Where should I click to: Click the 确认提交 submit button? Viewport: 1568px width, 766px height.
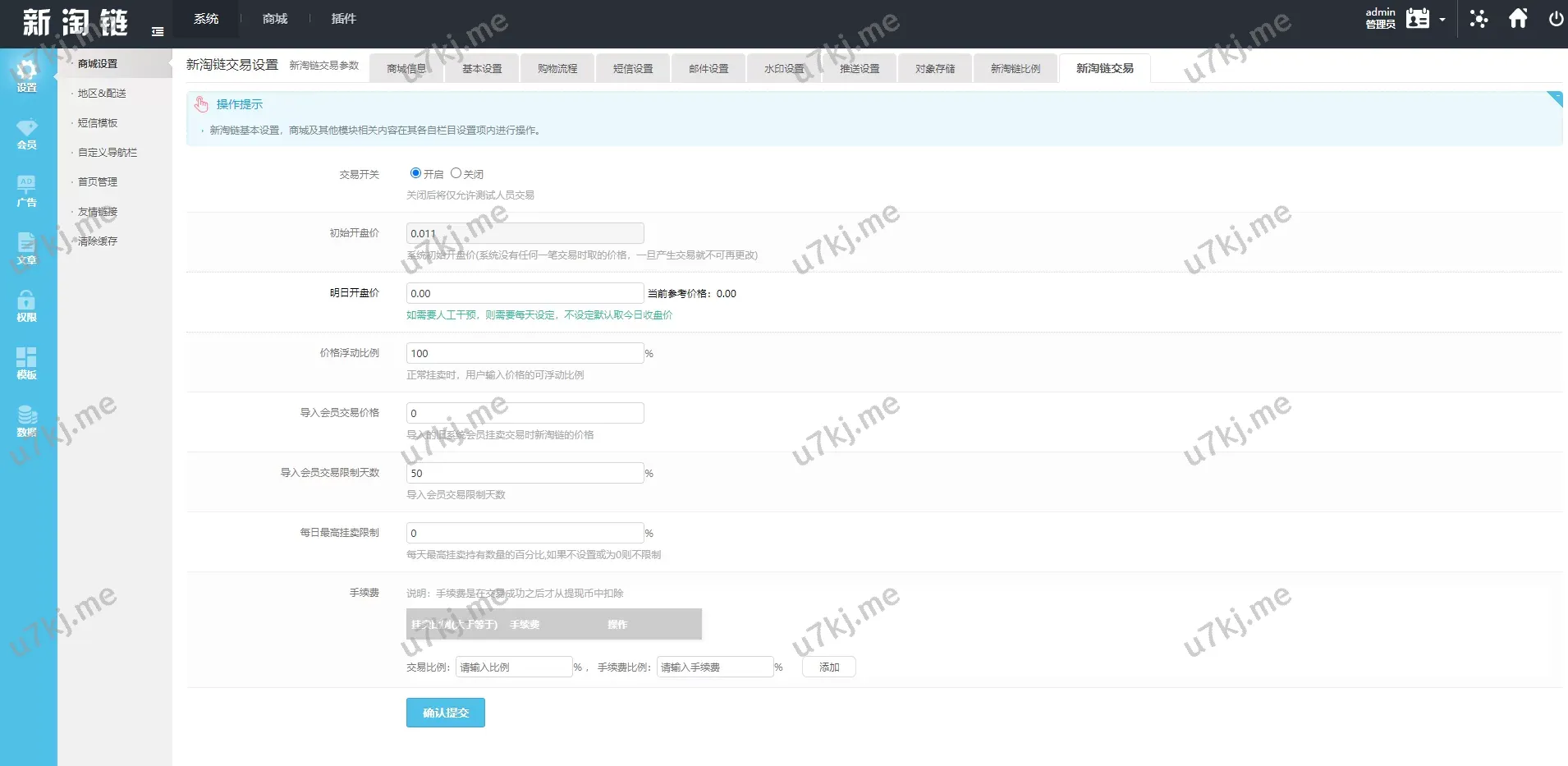tap(445, 712)
